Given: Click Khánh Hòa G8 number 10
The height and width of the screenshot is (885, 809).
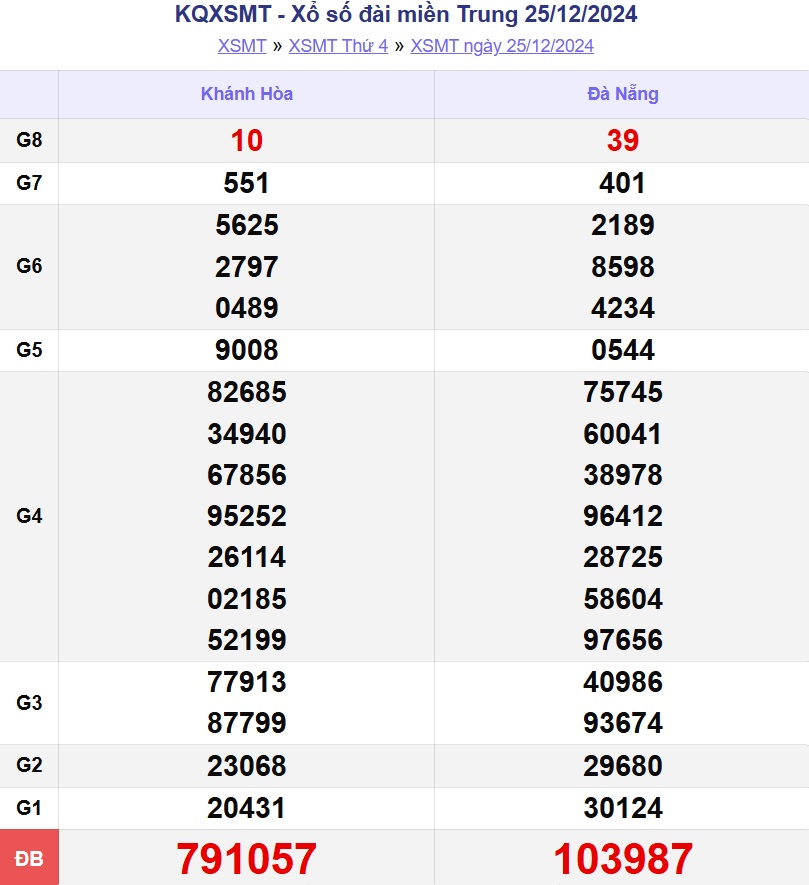Looking at the screenshot, I should point(247,141).
